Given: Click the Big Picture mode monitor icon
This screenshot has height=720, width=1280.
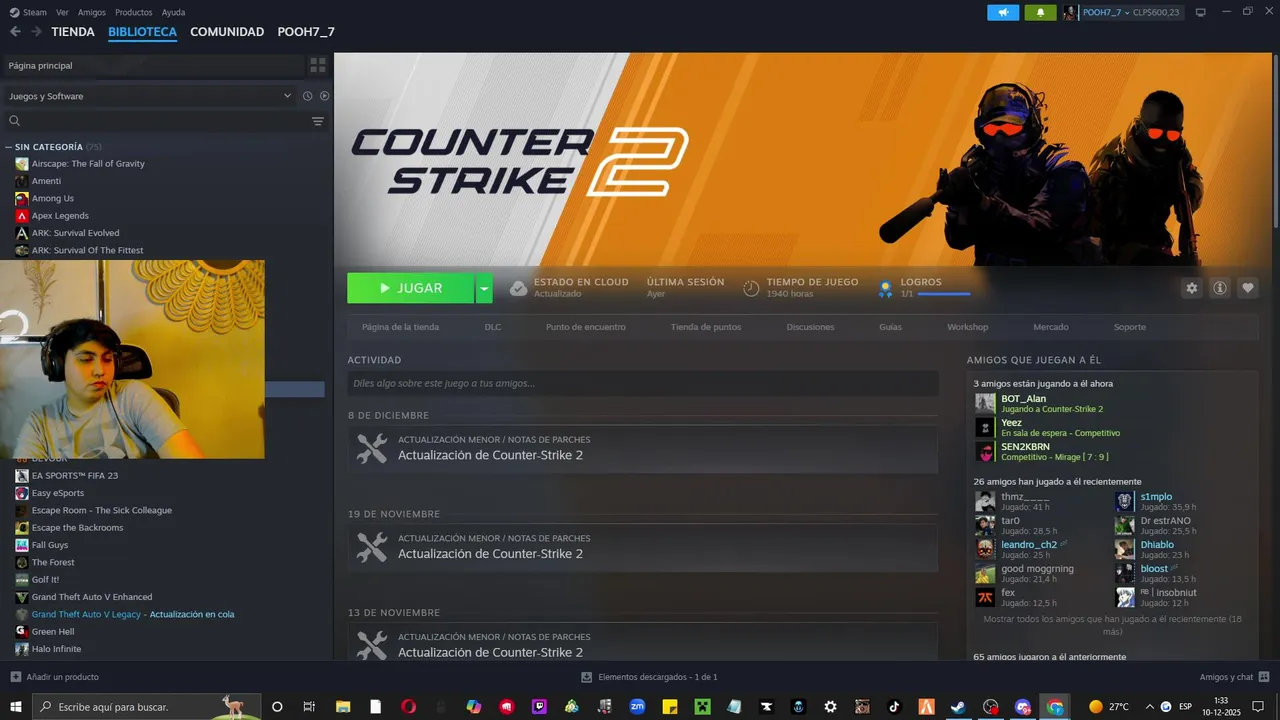Looking at the screenshot, I should [x=1201, y=12].
